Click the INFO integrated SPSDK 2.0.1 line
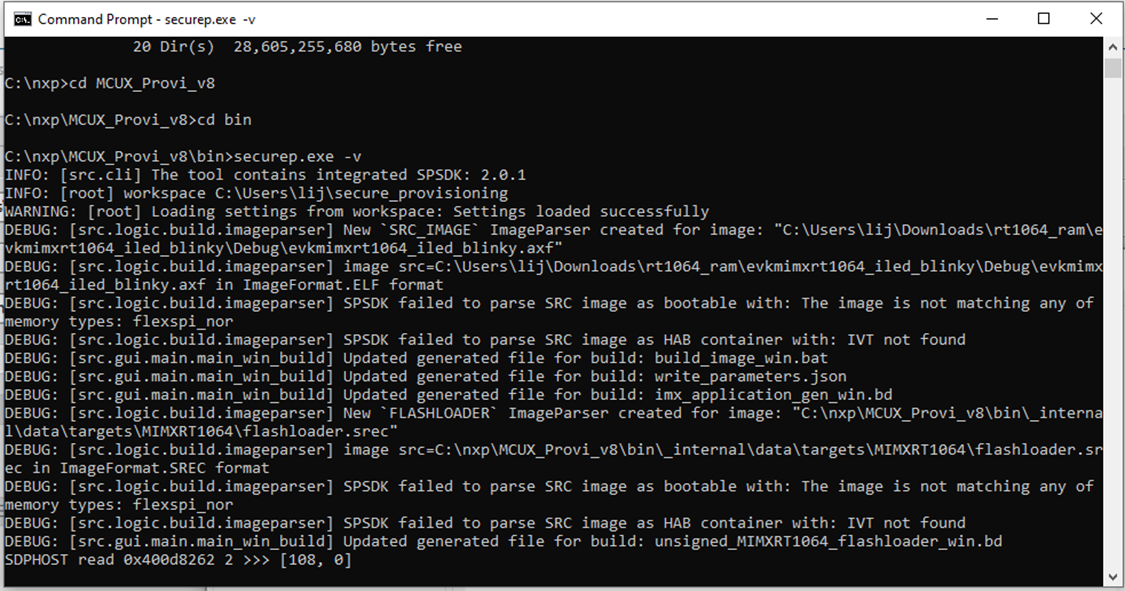Viewport: 1125px width, 591px height. click(x=265, y=174)
